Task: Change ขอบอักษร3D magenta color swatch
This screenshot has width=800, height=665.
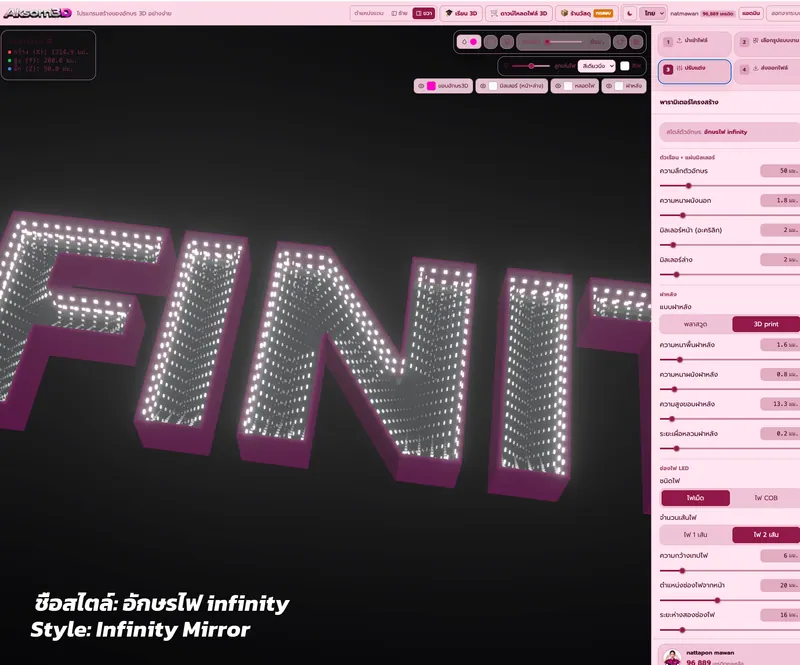Action: pos(431,86)
